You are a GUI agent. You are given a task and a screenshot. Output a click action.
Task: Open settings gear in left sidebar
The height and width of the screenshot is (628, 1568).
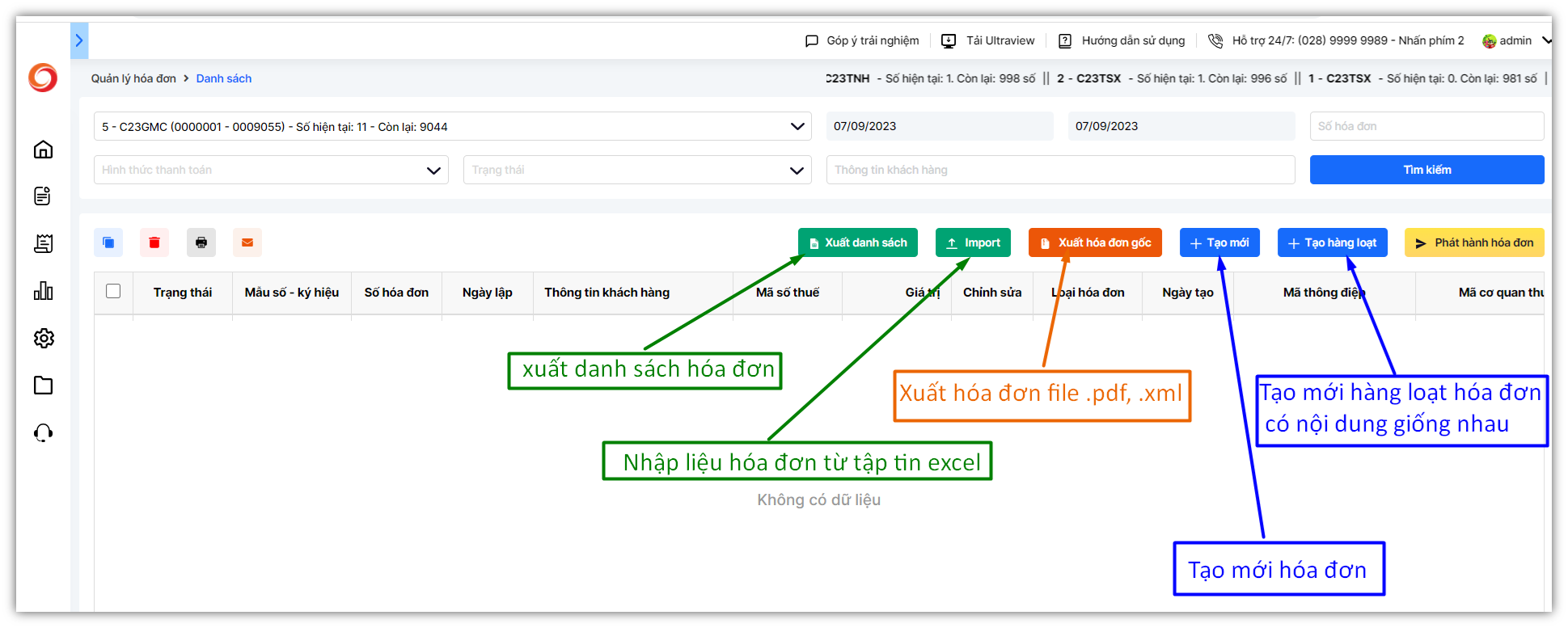click(44, 338)
